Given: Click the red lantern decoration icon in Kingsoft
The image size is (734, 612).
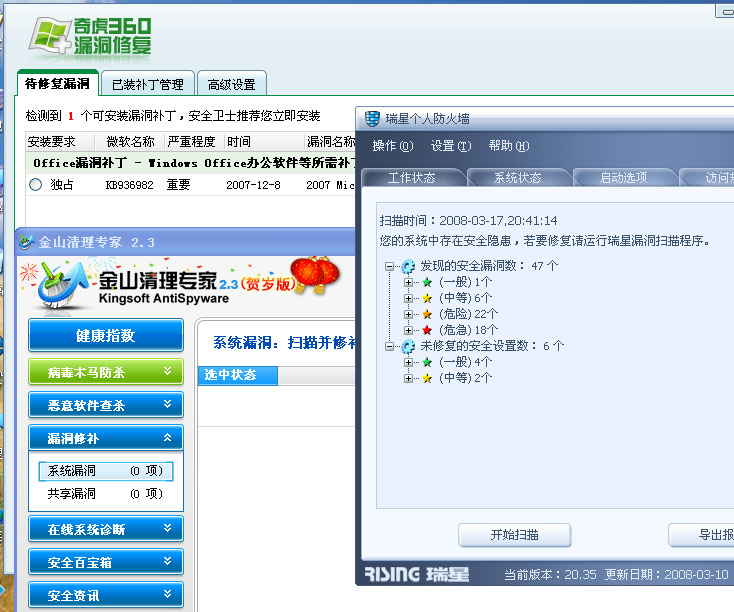Looking at the screenshot, I should click(x=315, y=274).
